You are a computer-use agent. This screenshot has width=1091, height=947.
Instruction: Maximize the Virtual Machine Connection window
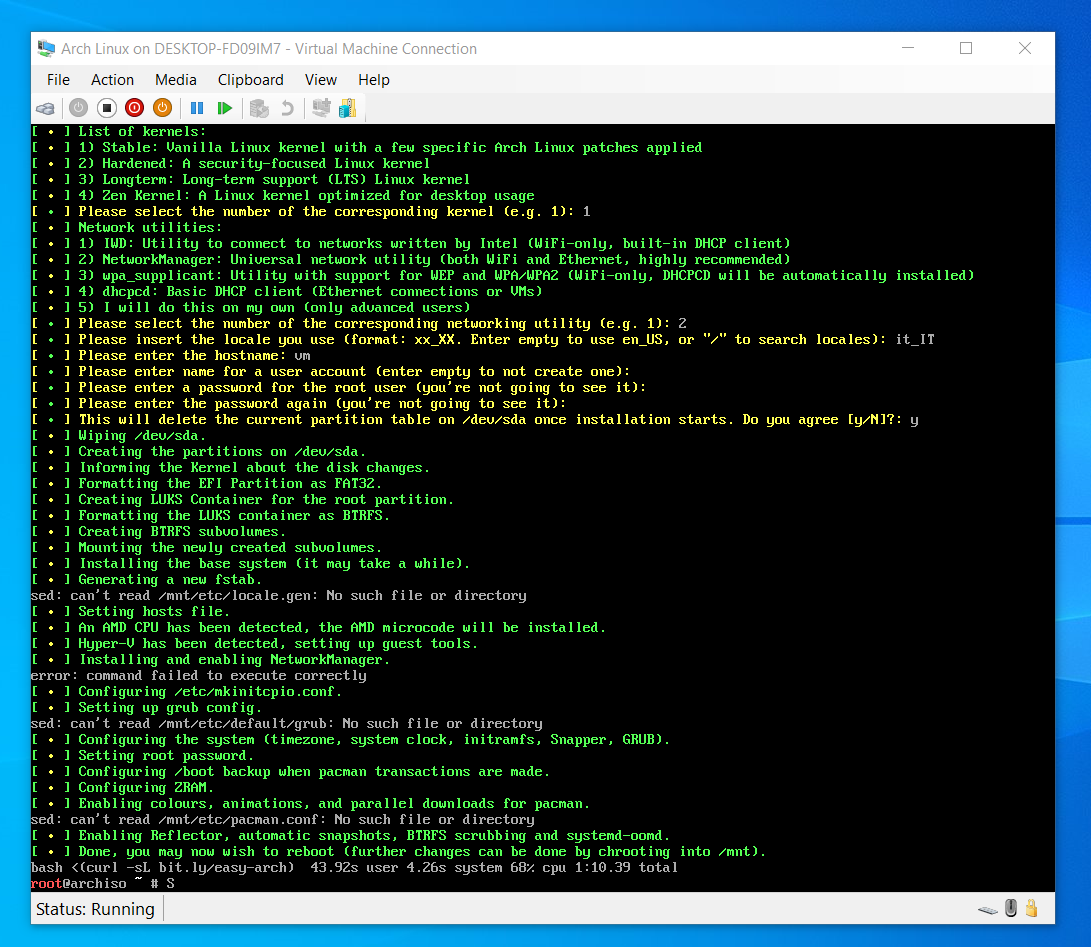(966, 48)
